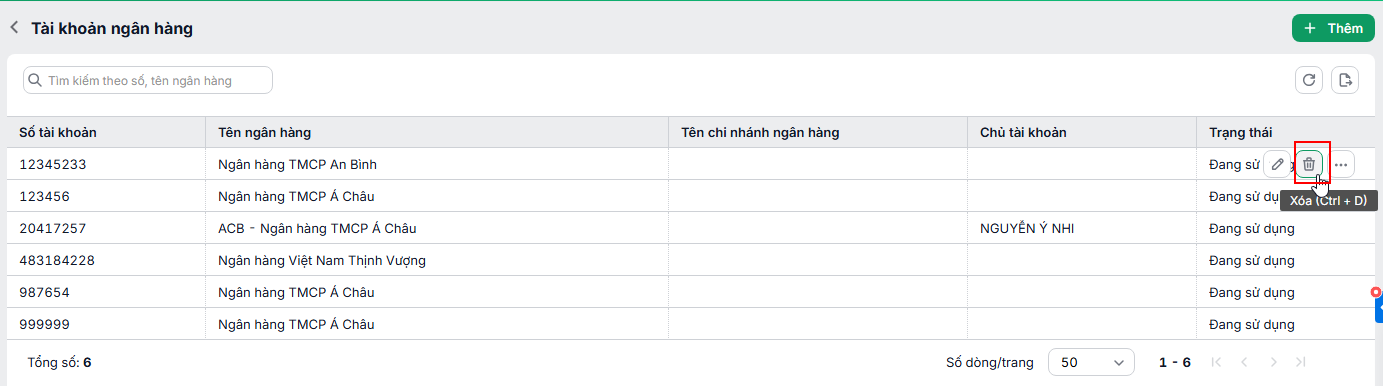Screen dimensions: 1383x386
Task: Open the rows-per-page dropdown showing 50
Action: click(1091, 362)
